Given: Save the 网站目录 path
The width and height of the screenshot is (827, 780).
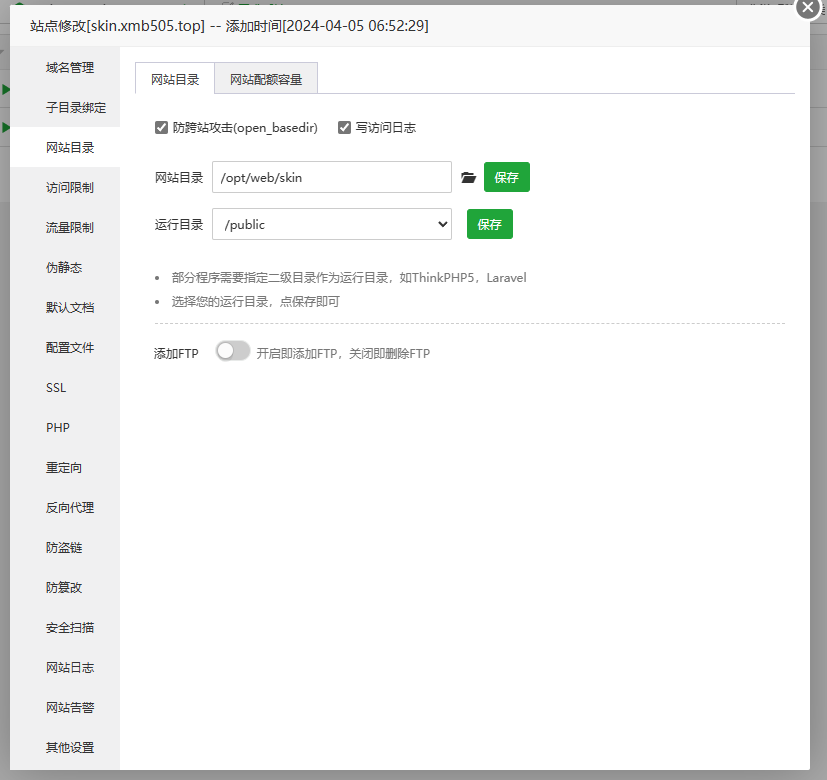Looking at the screenshot, I should pos(506,178).
